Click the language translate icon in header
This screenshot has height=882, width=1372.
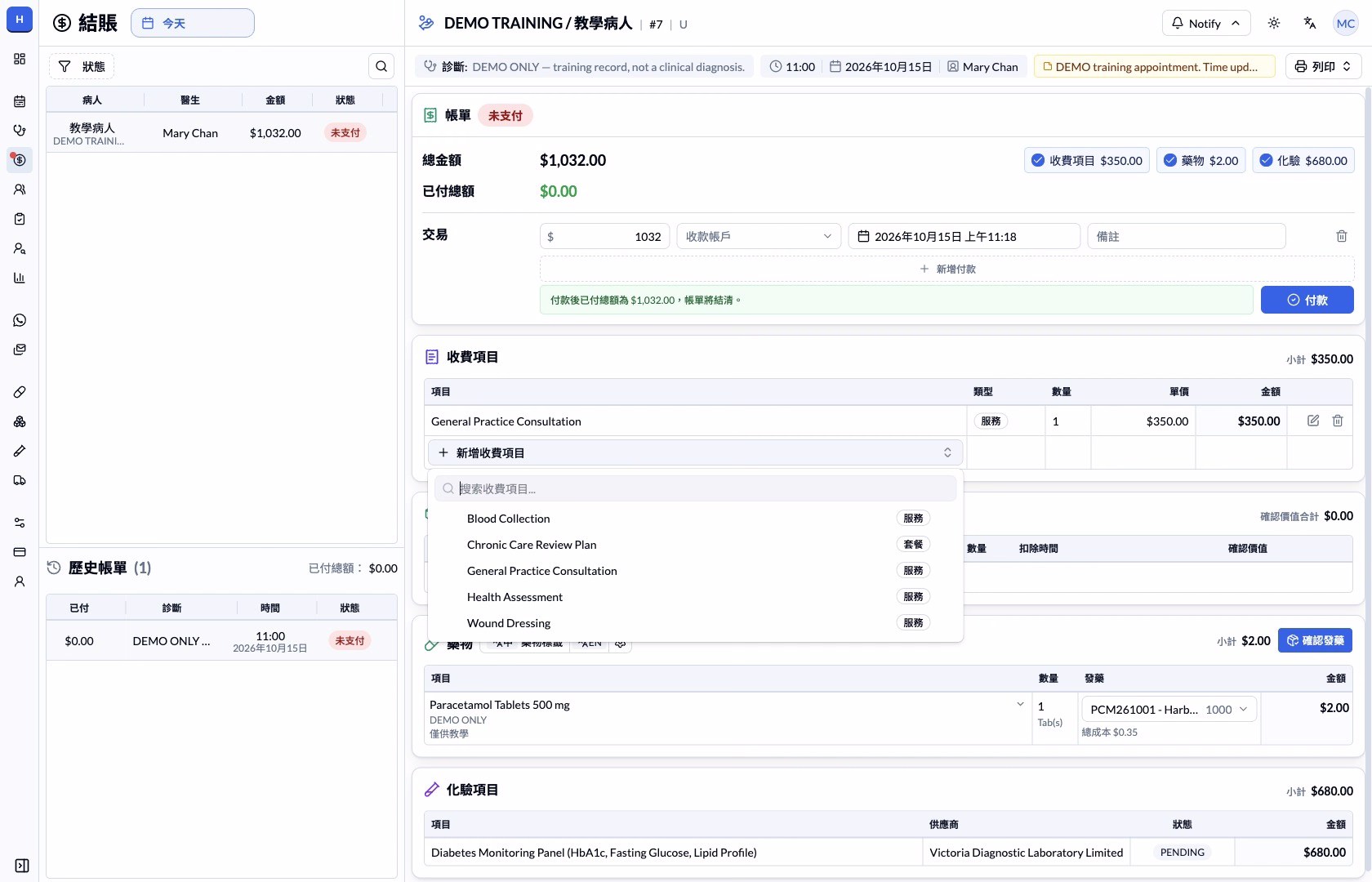click(x=1310, y=23)
